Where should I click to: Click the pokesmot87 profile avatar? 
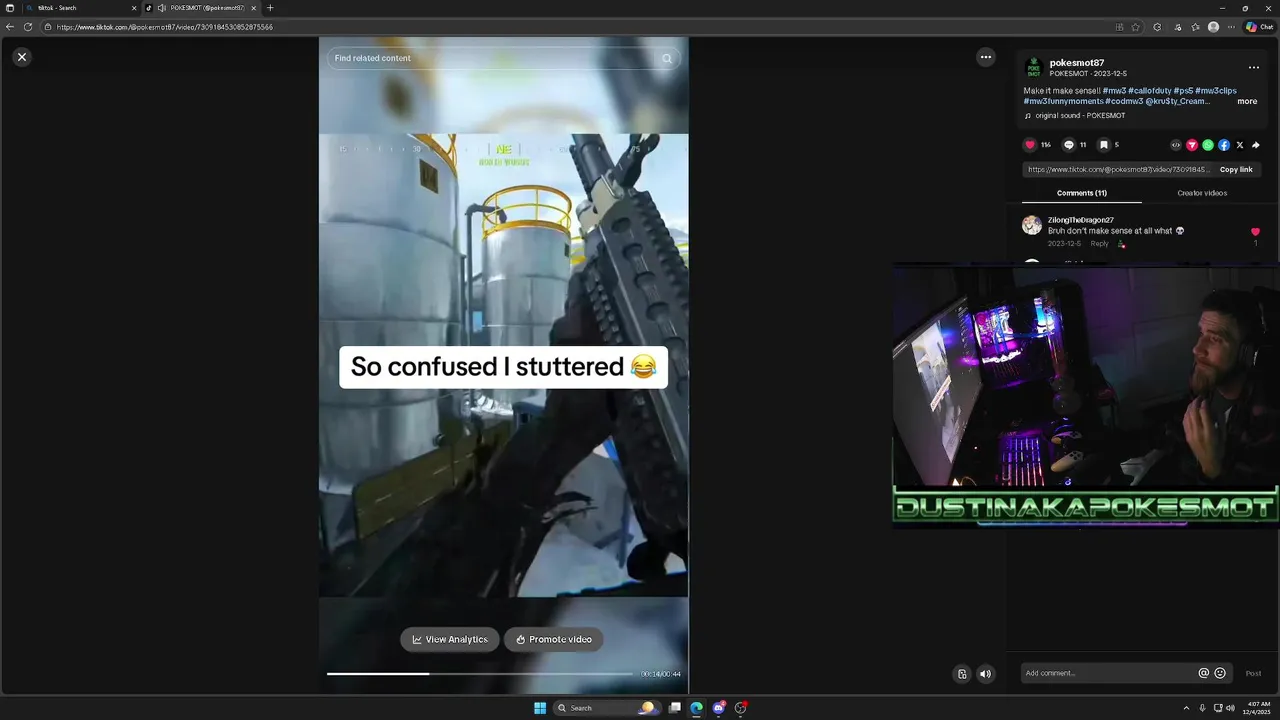coord(1034,68)
